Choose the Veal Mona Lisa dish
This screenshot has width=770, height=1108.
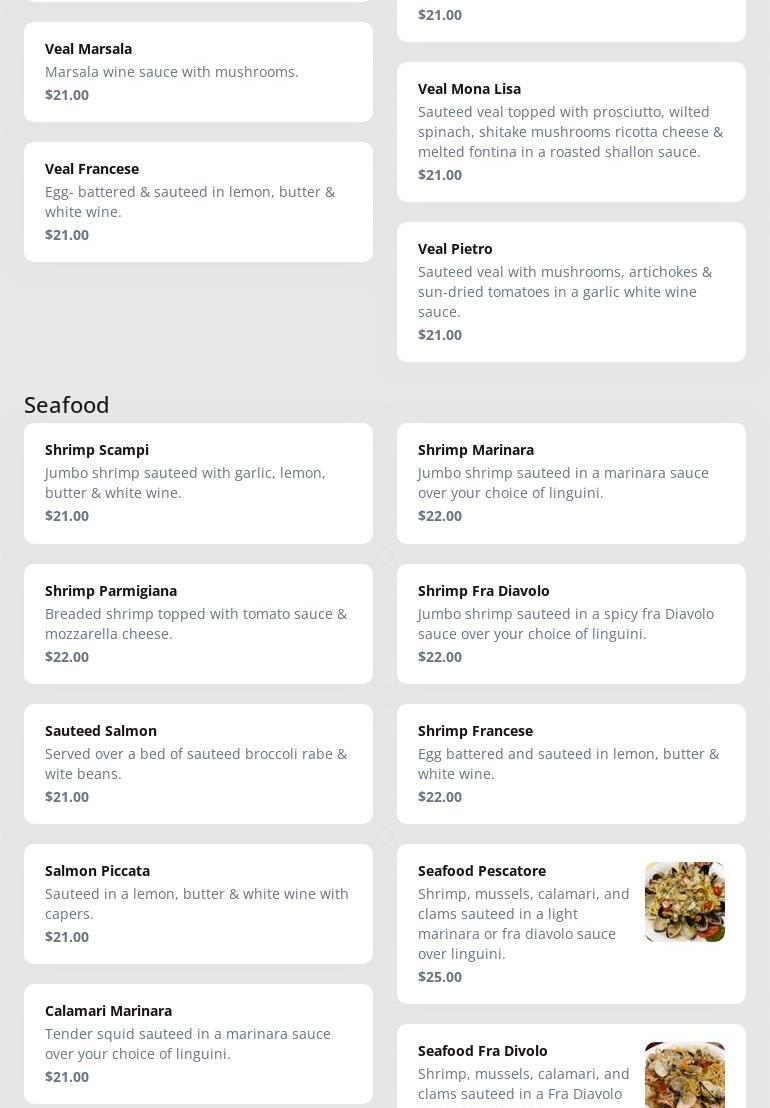[571, 132]
